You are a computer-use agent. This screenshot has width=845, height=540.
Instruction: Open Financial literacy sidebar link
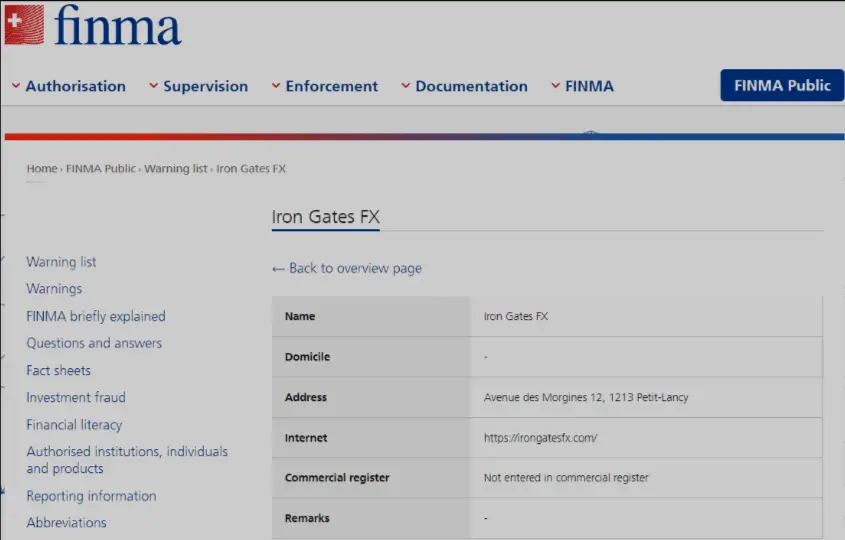click(74, 425)
